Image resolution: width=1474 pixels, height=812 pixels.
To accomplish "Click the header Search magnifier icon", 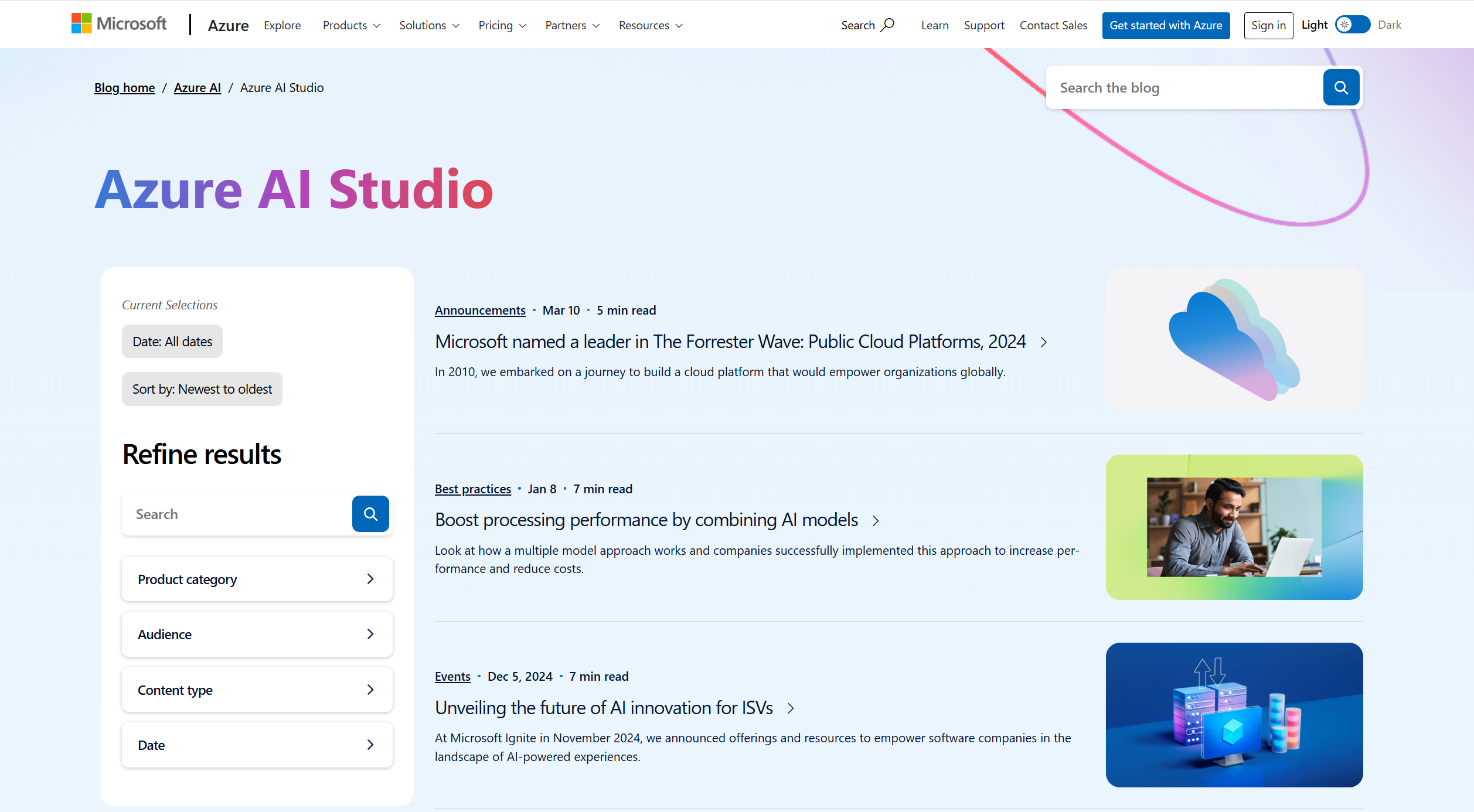I will (888, 25).
